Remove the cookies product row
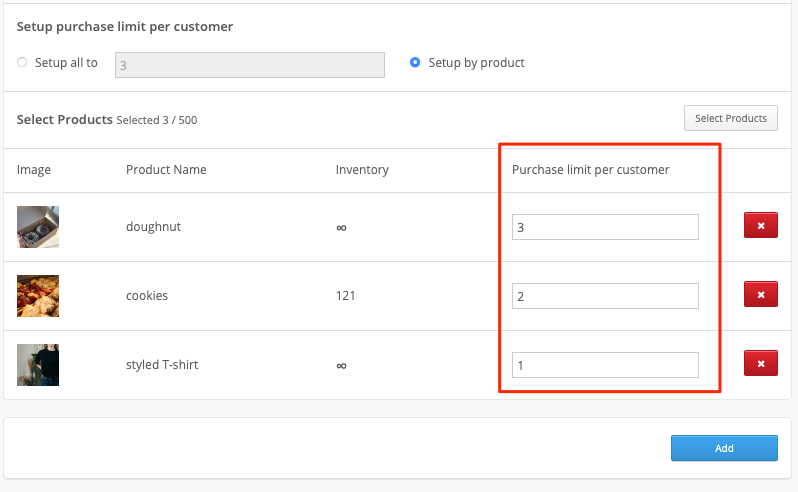 760,294
